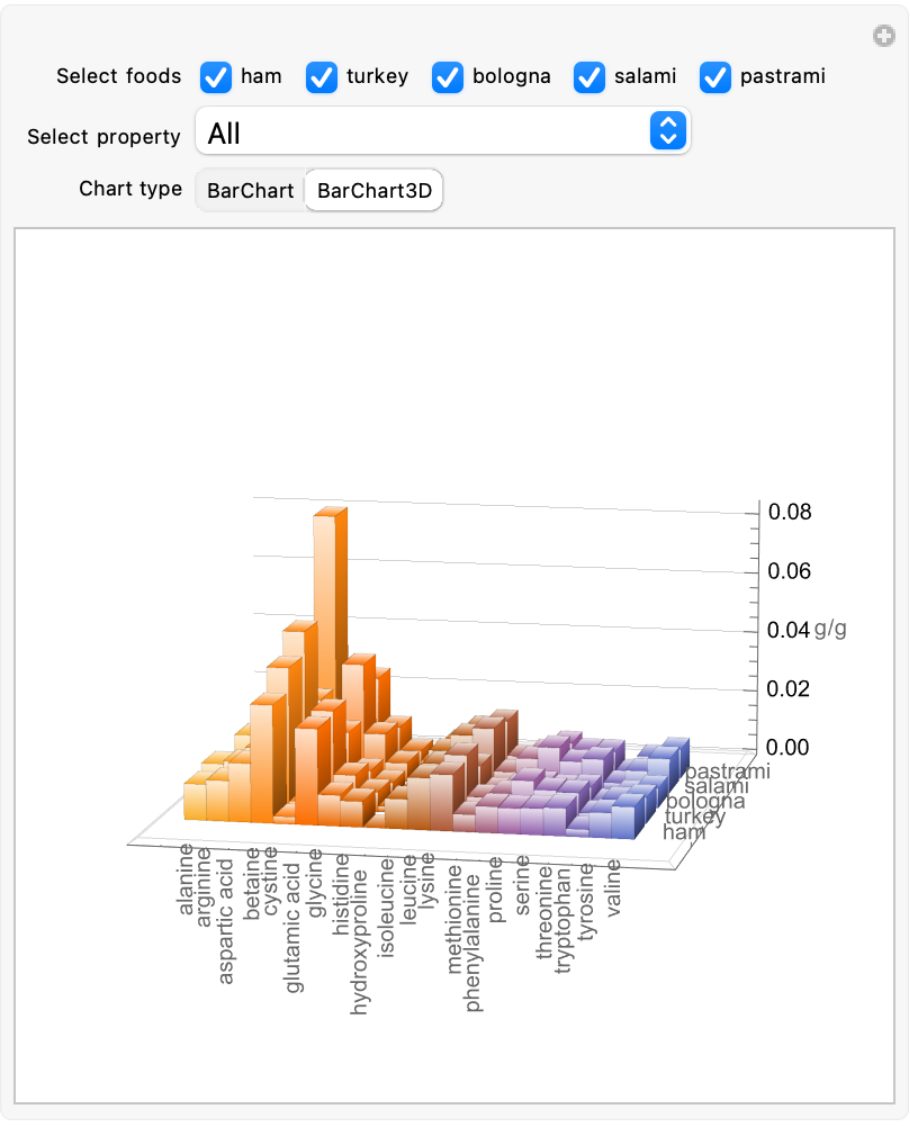Select the BarChart3D chart type
This screenshot has height=1126, width=910.
point(374,190)
